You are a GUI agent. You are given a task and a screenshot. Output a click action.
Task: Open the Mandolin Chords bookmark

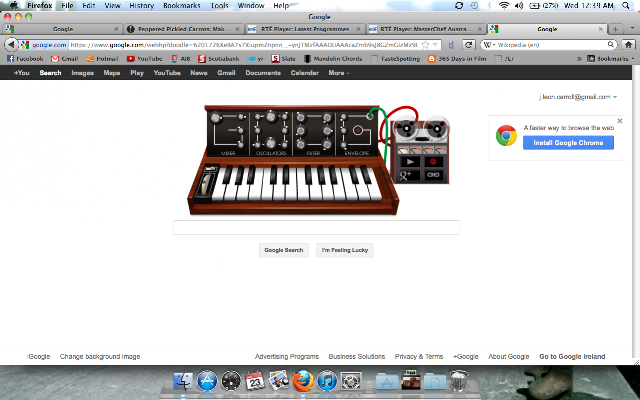[x=333, y=59]
